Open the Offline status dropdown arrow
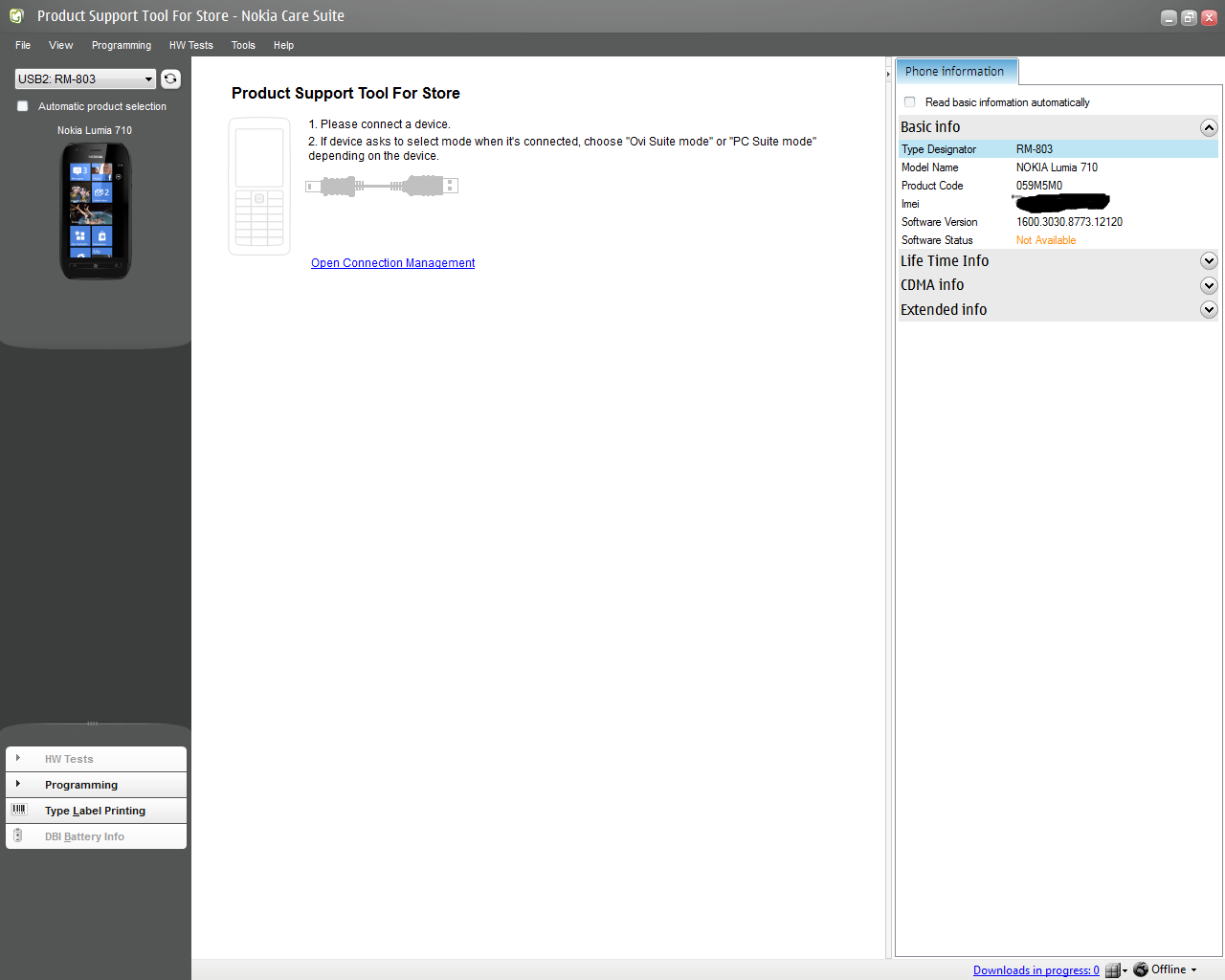 click(x=1193, y=970)
